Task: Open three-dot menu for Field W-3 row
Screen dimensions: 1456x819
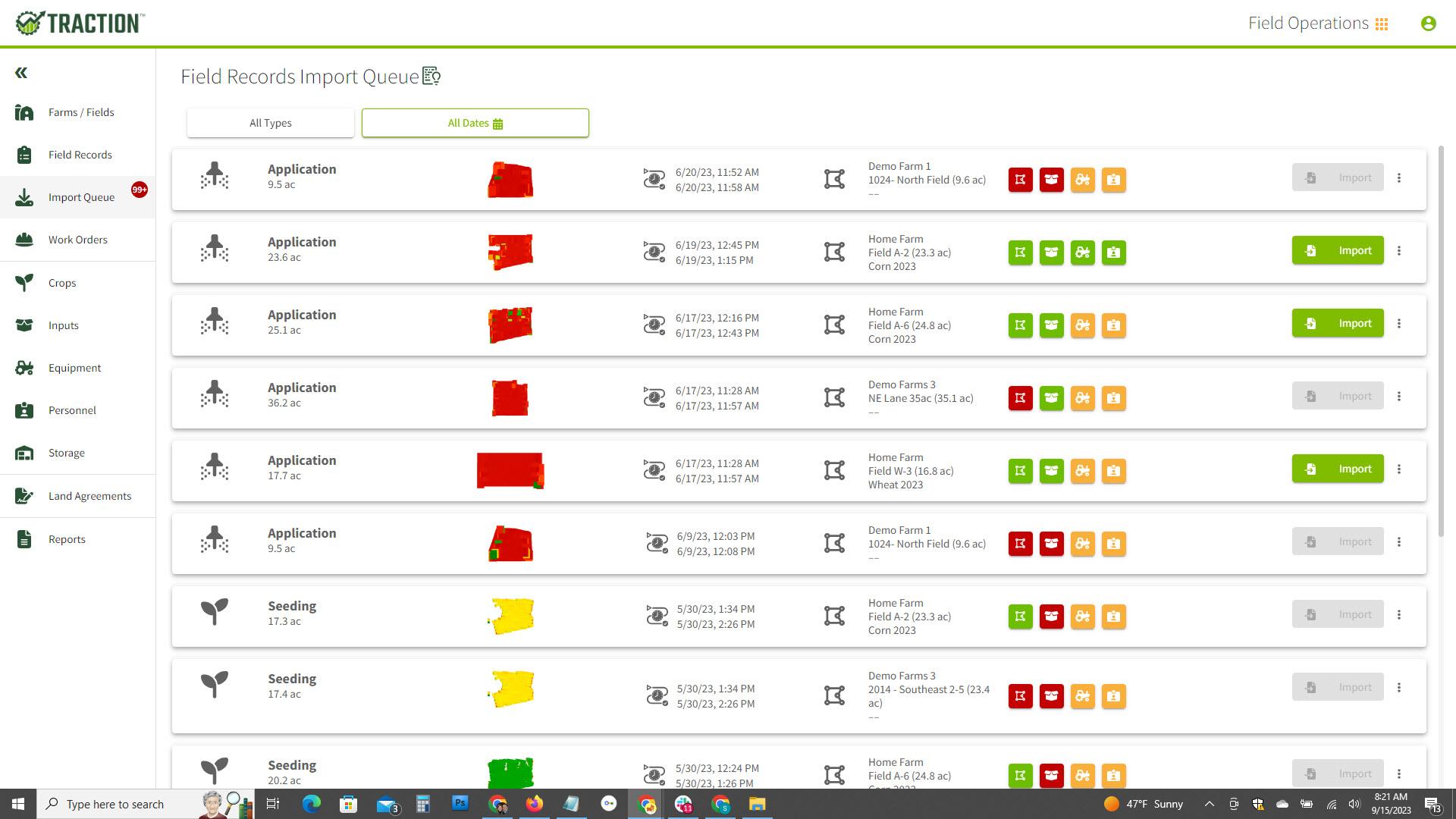Action: click(x=1399, y=469)
